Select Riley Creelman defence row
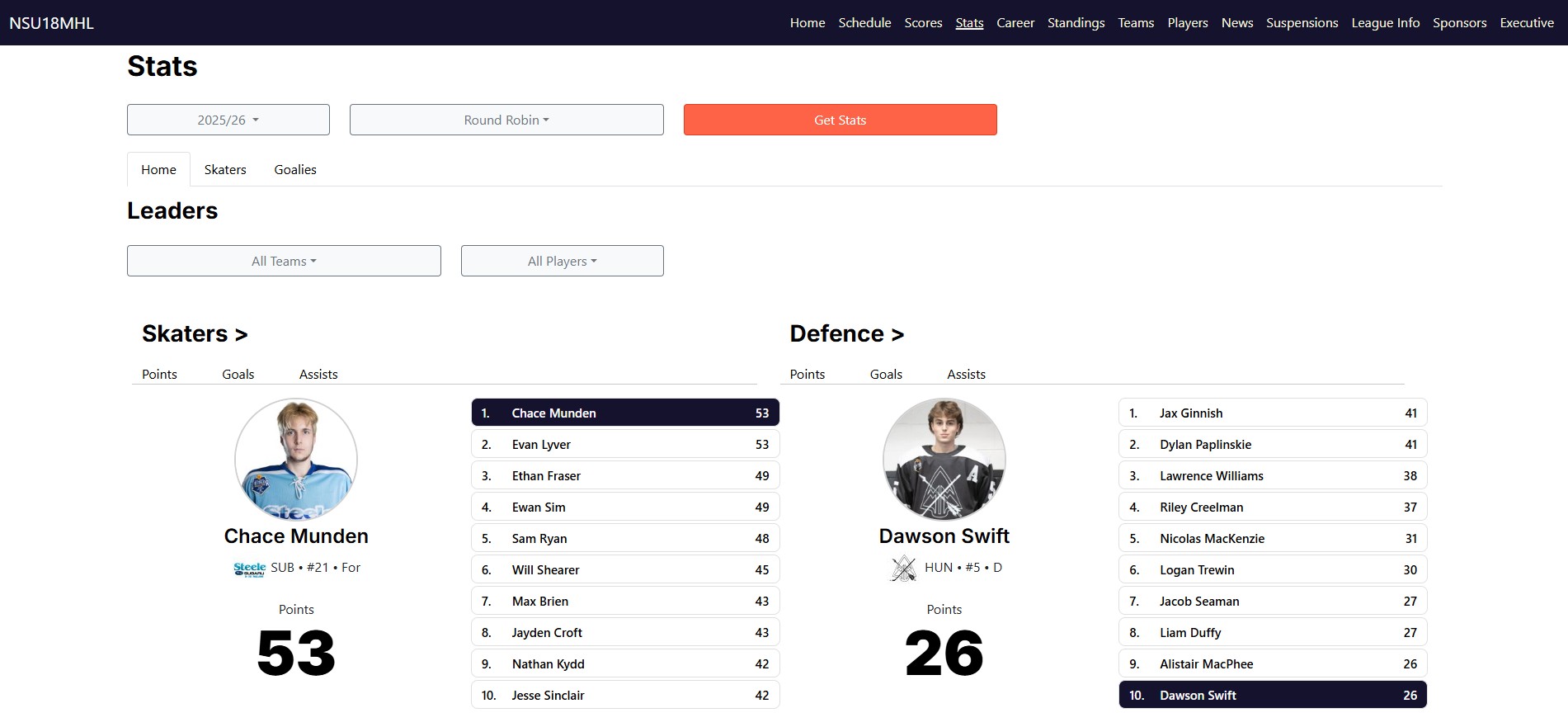1568x727 pixels. click(x=1273, y=507)
